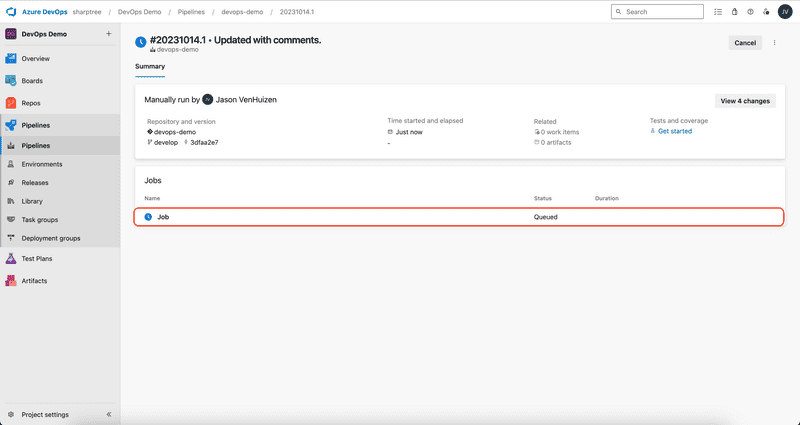Click 0 work items link
Image resolution: width=800 pixels, height=425 pixels.
(x=560, y=132)
